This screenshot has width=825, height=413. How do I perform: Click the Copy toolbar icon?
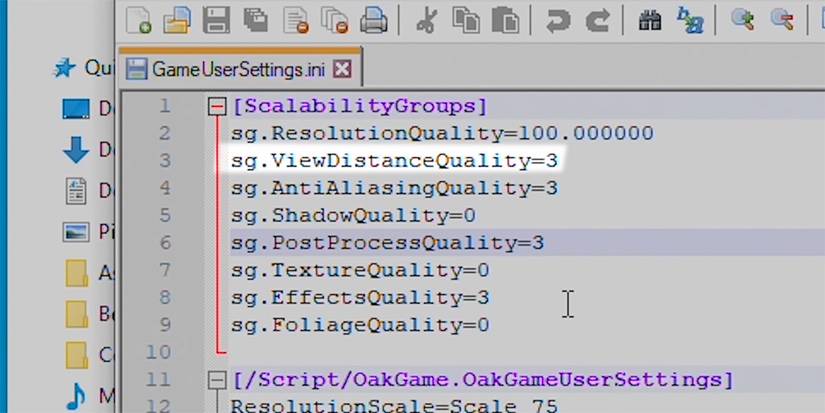466,19
